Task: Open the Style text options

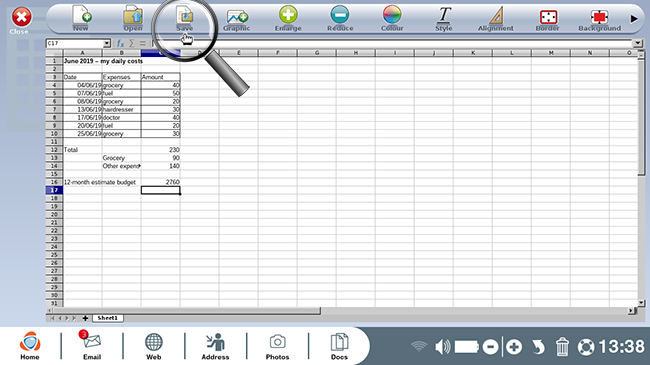Action: point(444,16)
